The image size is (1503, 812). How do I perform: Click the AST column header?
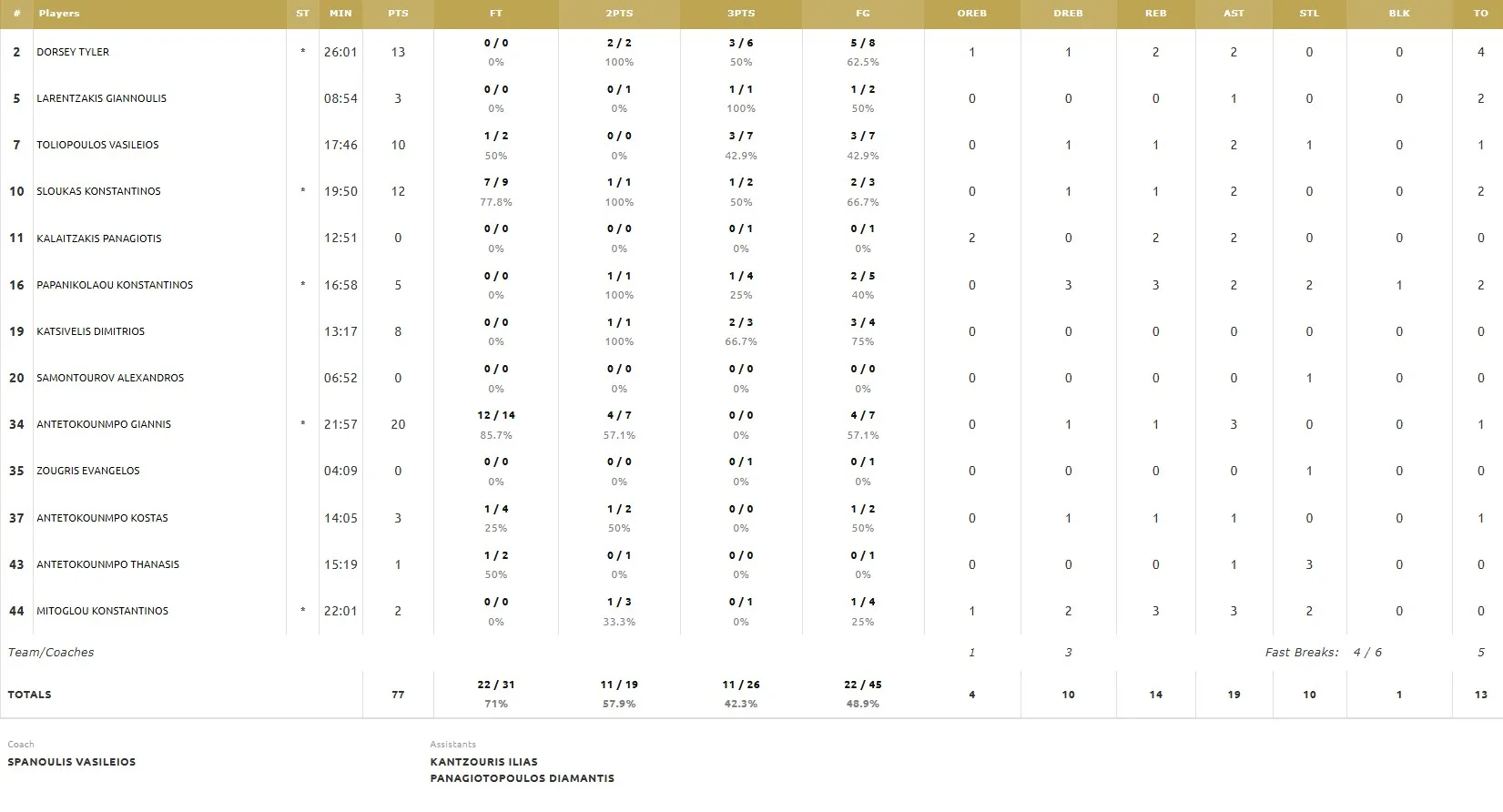click(1234, 14)
